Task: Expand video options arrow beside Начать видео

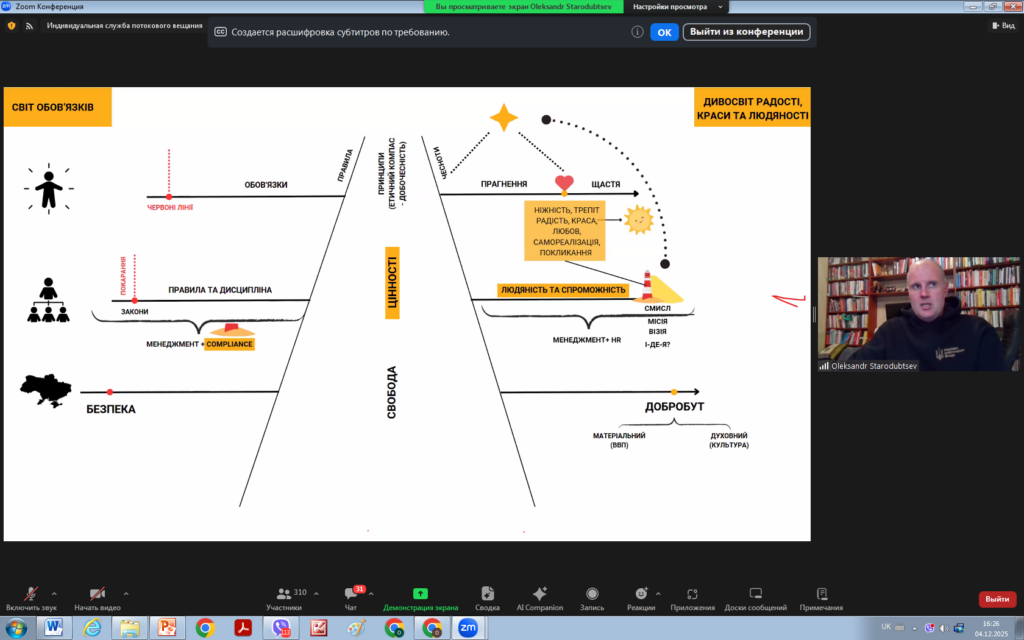Action: click(x=126, y=592)
